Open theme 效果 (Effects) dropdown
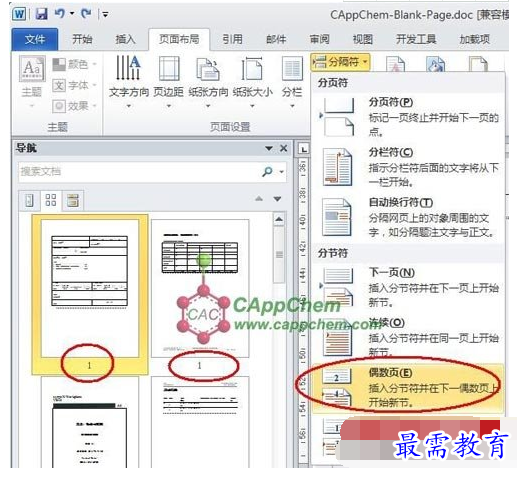The image size is (517, 477). [75, 106]
